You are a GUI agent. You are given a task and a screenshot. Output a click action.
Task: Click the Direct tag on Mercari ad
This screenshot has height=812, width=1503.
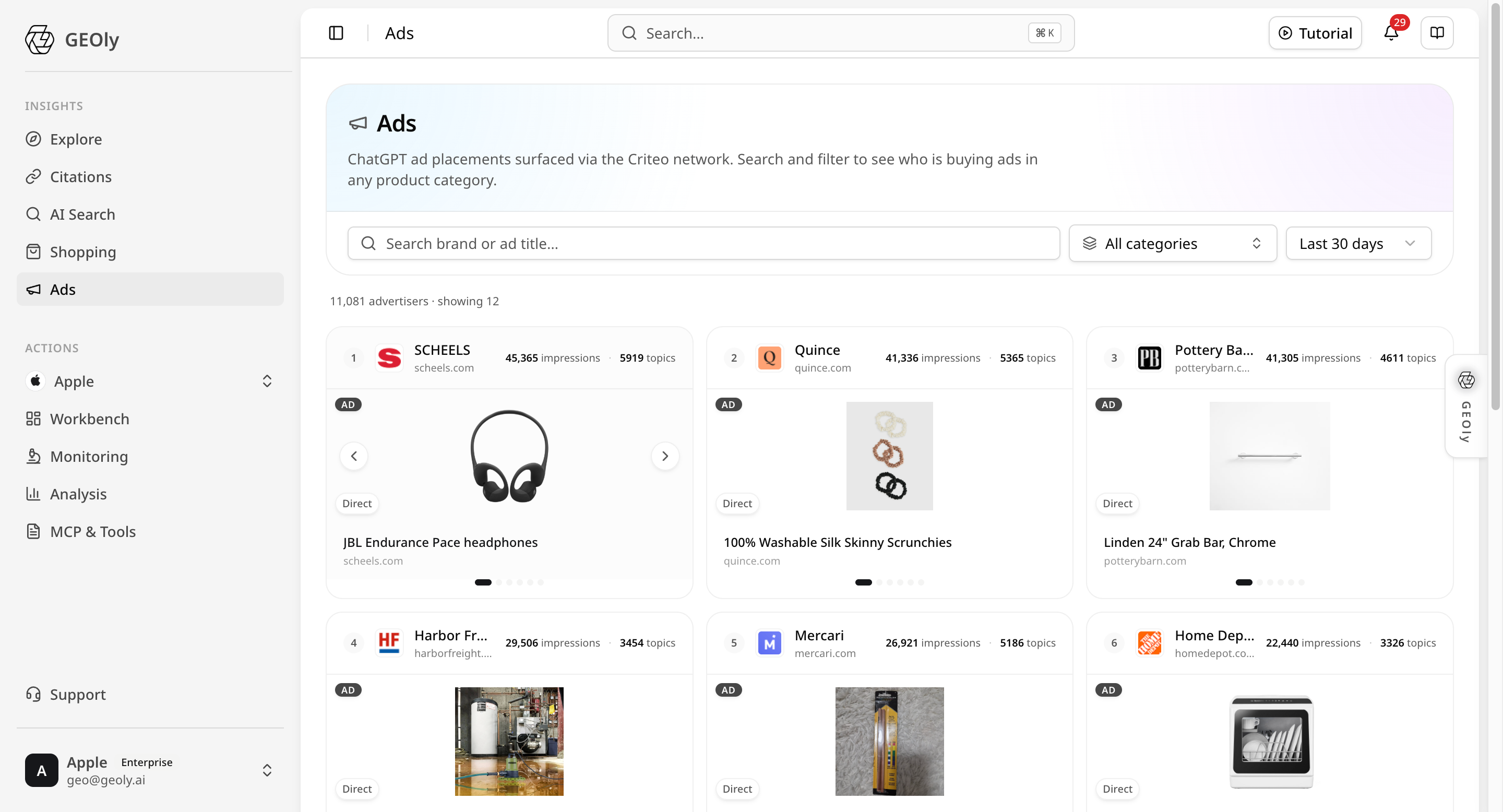click(x=737, y=789)
